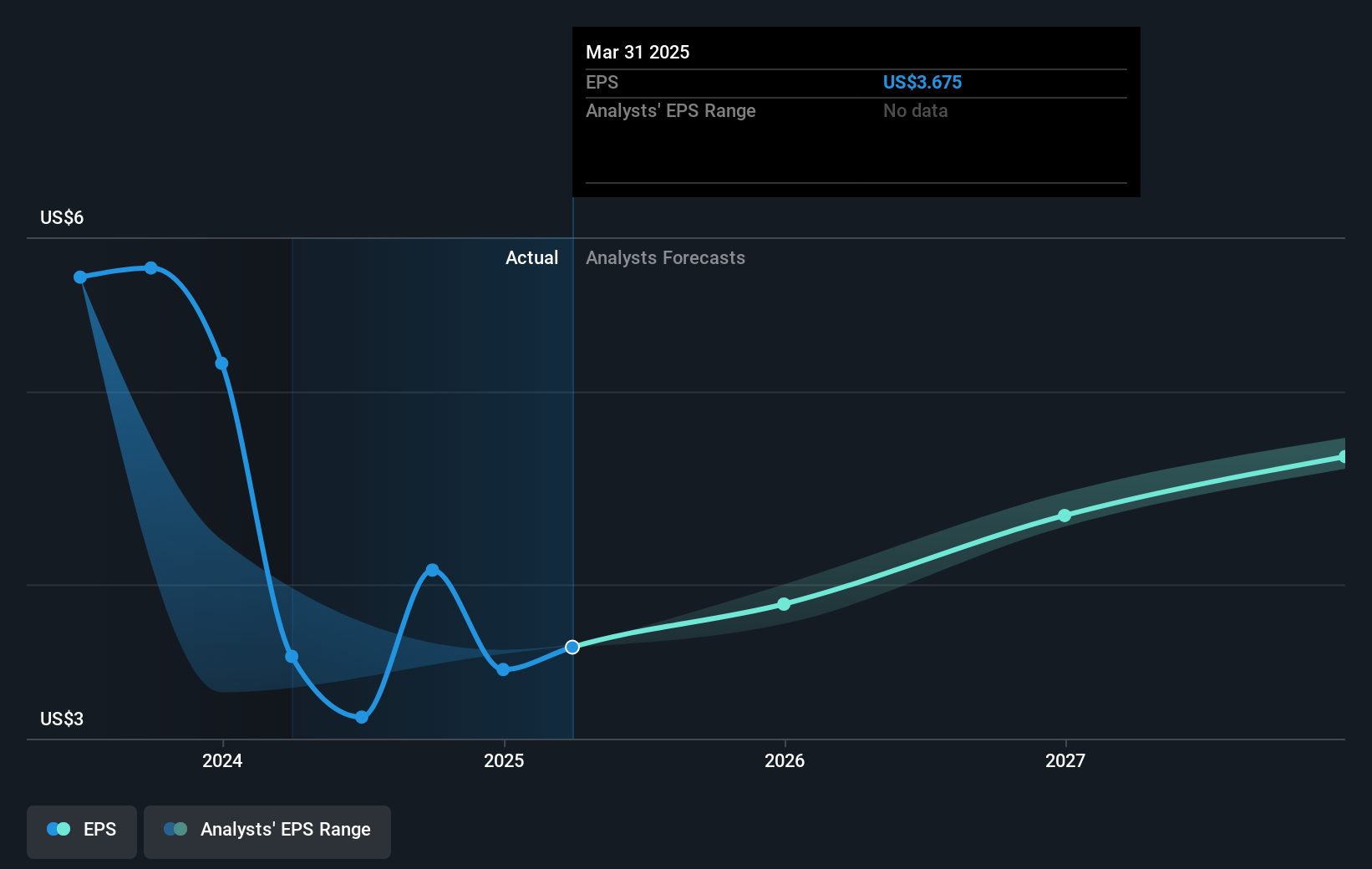Viewport: 1372px width, 869px height.
Task: Toggle the Analysts' EPS Range legend
Action: click(267, 831)
